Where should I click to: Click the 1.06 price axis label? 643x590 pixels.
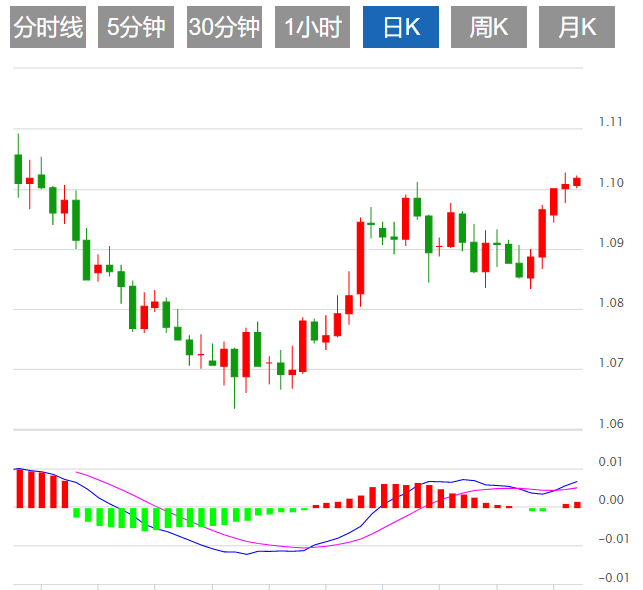pos(611,423)
